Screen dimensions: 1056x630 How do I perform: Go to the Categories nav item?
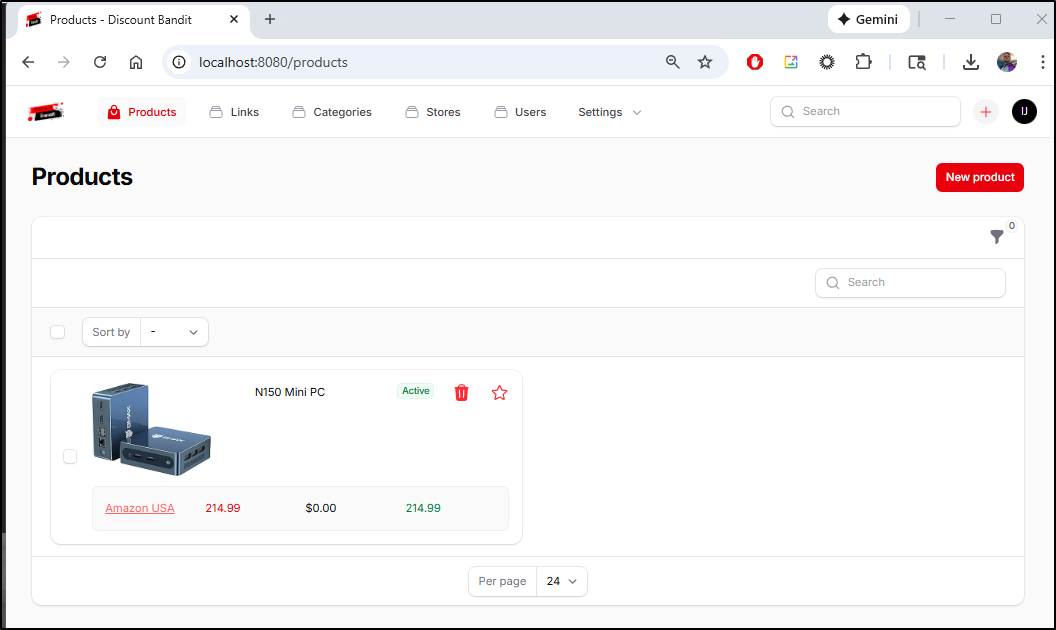(332, 112)
